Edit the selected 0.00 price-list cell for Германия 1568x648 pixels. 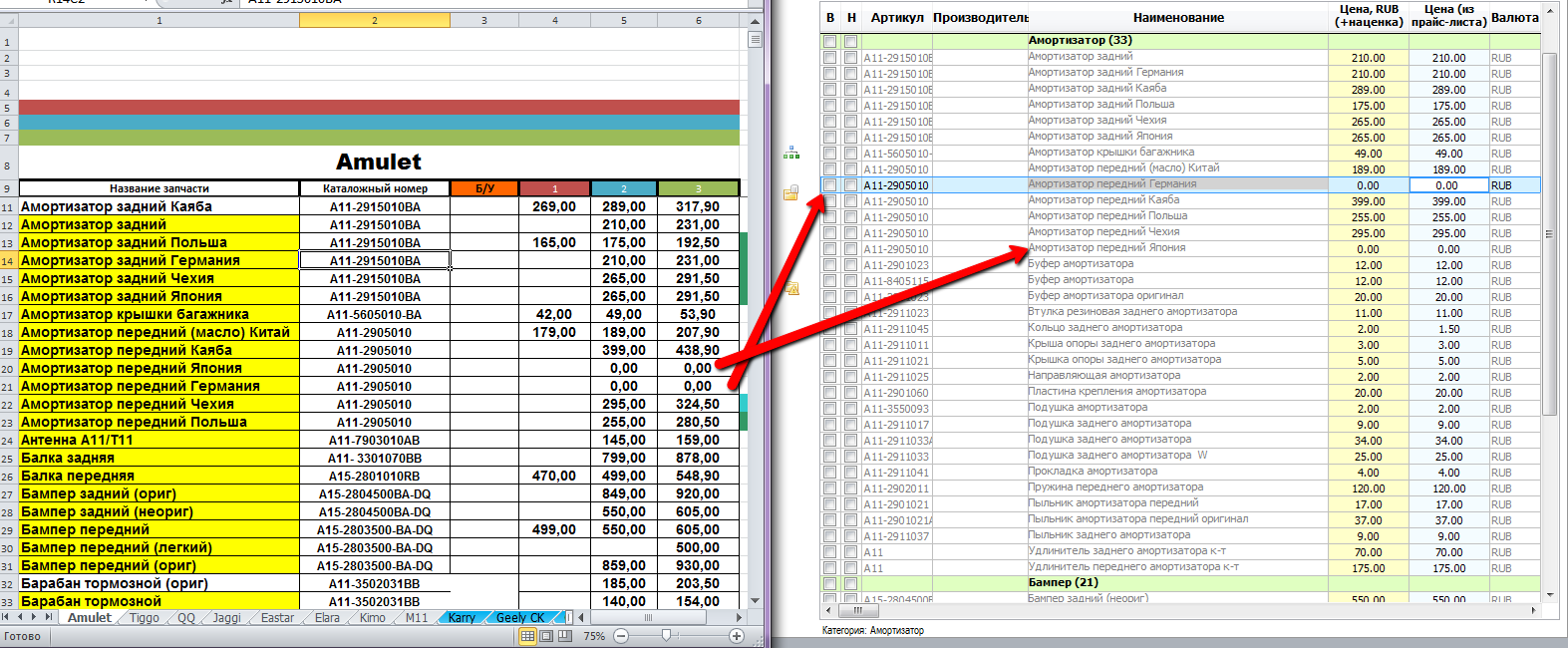pos(1448,185)
